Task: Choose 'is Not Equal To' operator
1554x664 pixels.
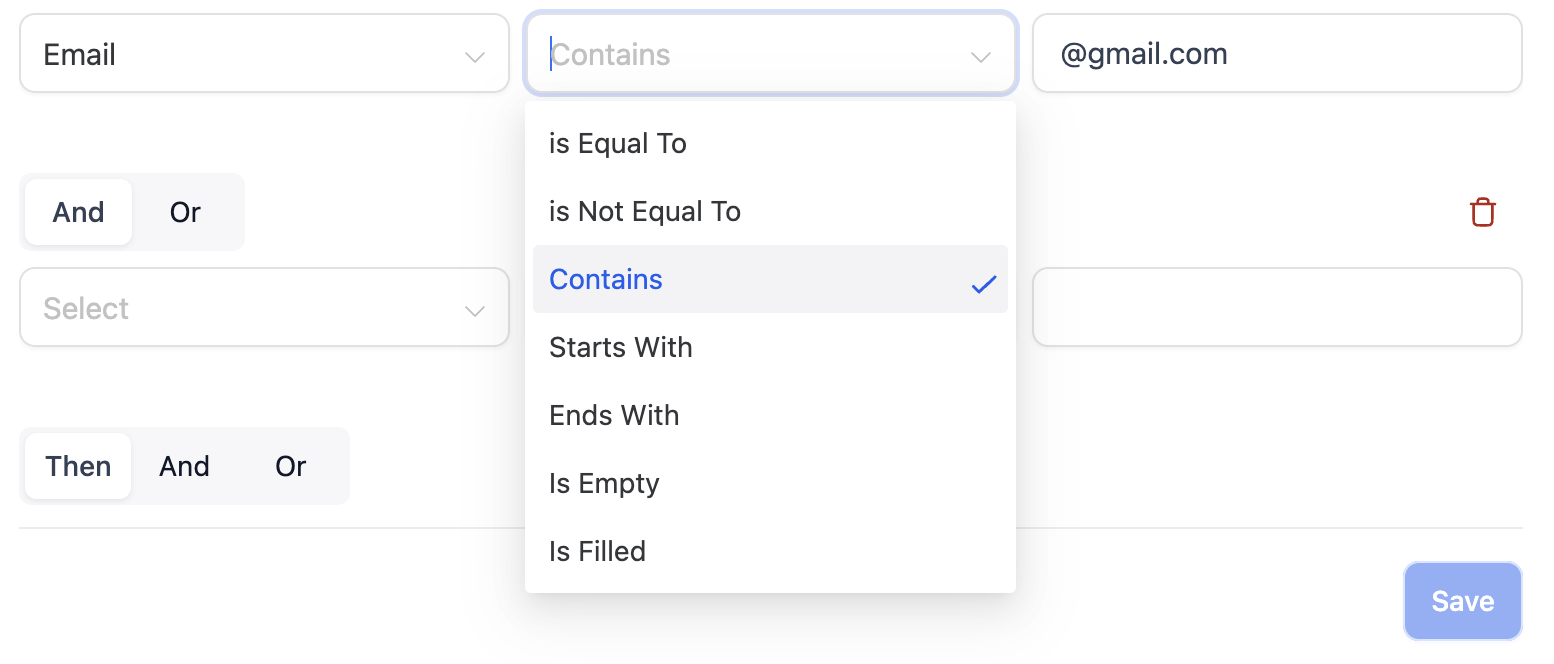Action: point(770,211)
